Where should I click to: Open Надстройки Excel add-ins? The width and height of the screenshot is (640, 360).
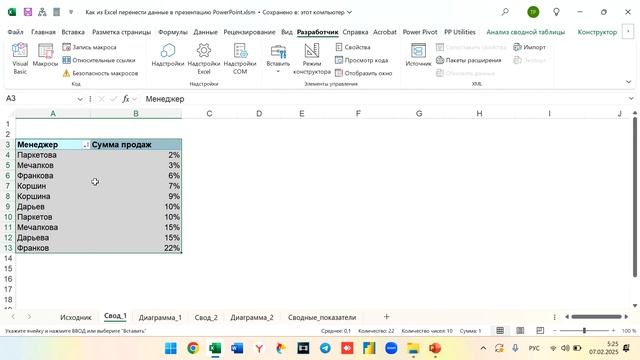204,59
